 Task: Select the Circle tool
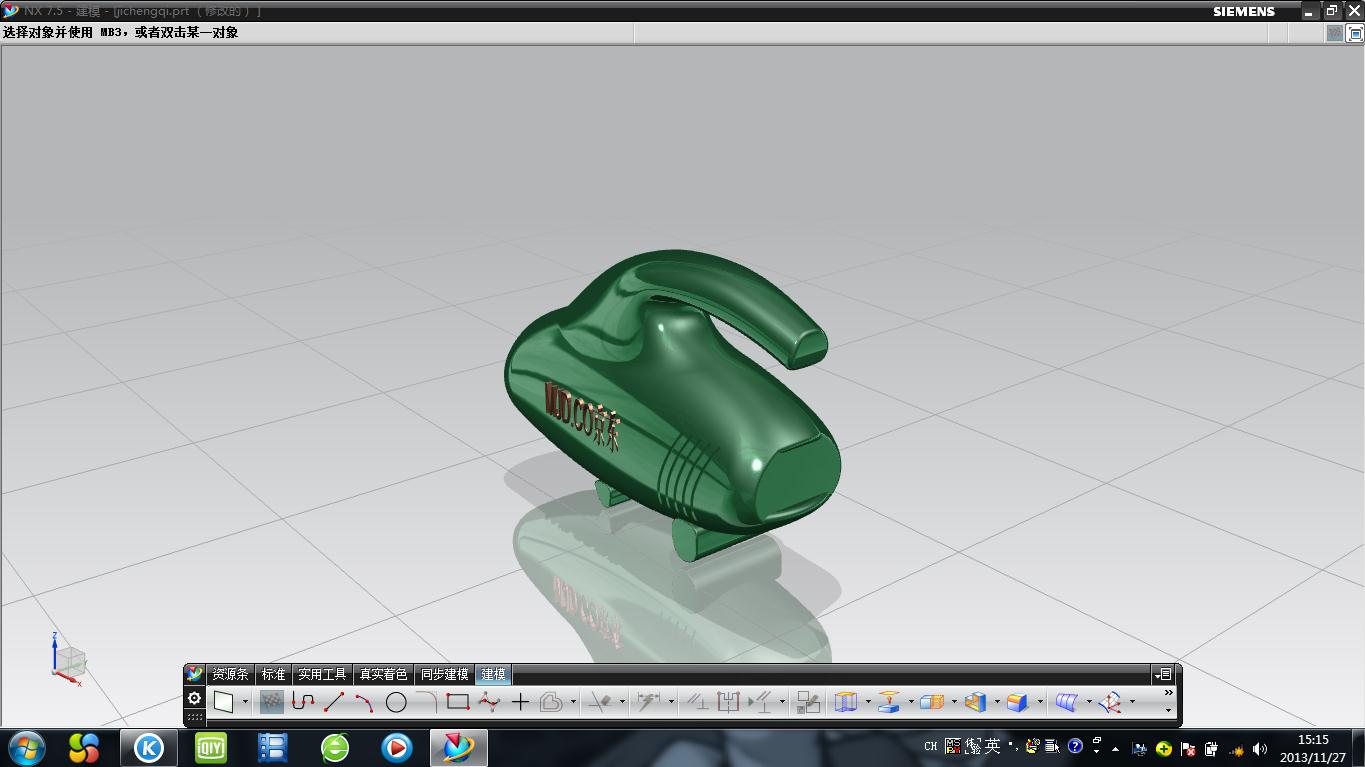tap(396, 702)
